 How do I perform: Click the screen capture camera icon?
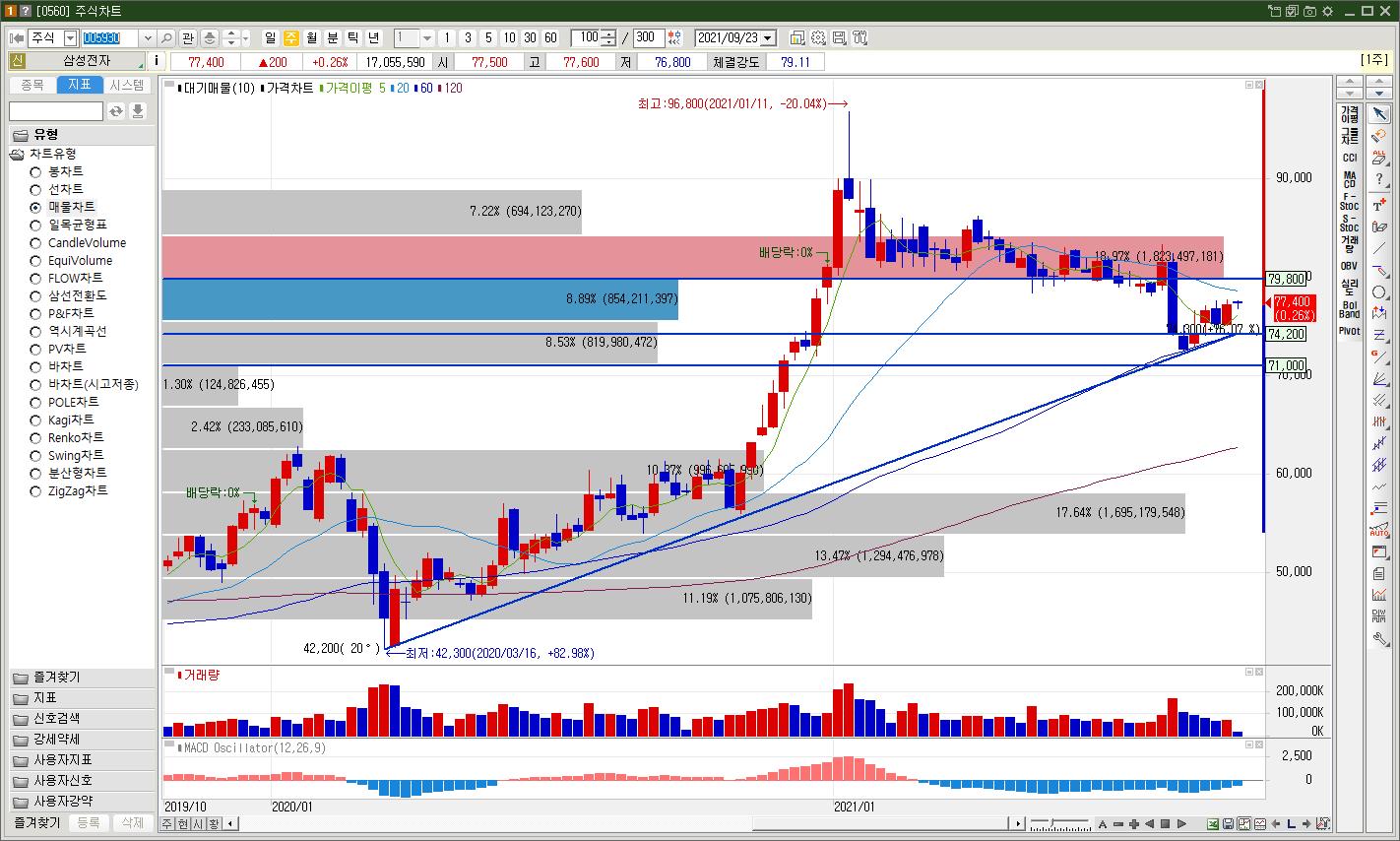point(1310,11)
